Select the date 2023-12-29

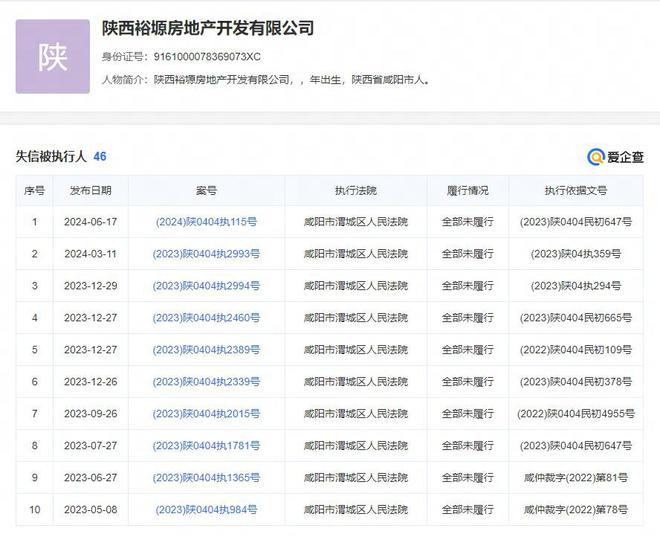coord(90,286)
